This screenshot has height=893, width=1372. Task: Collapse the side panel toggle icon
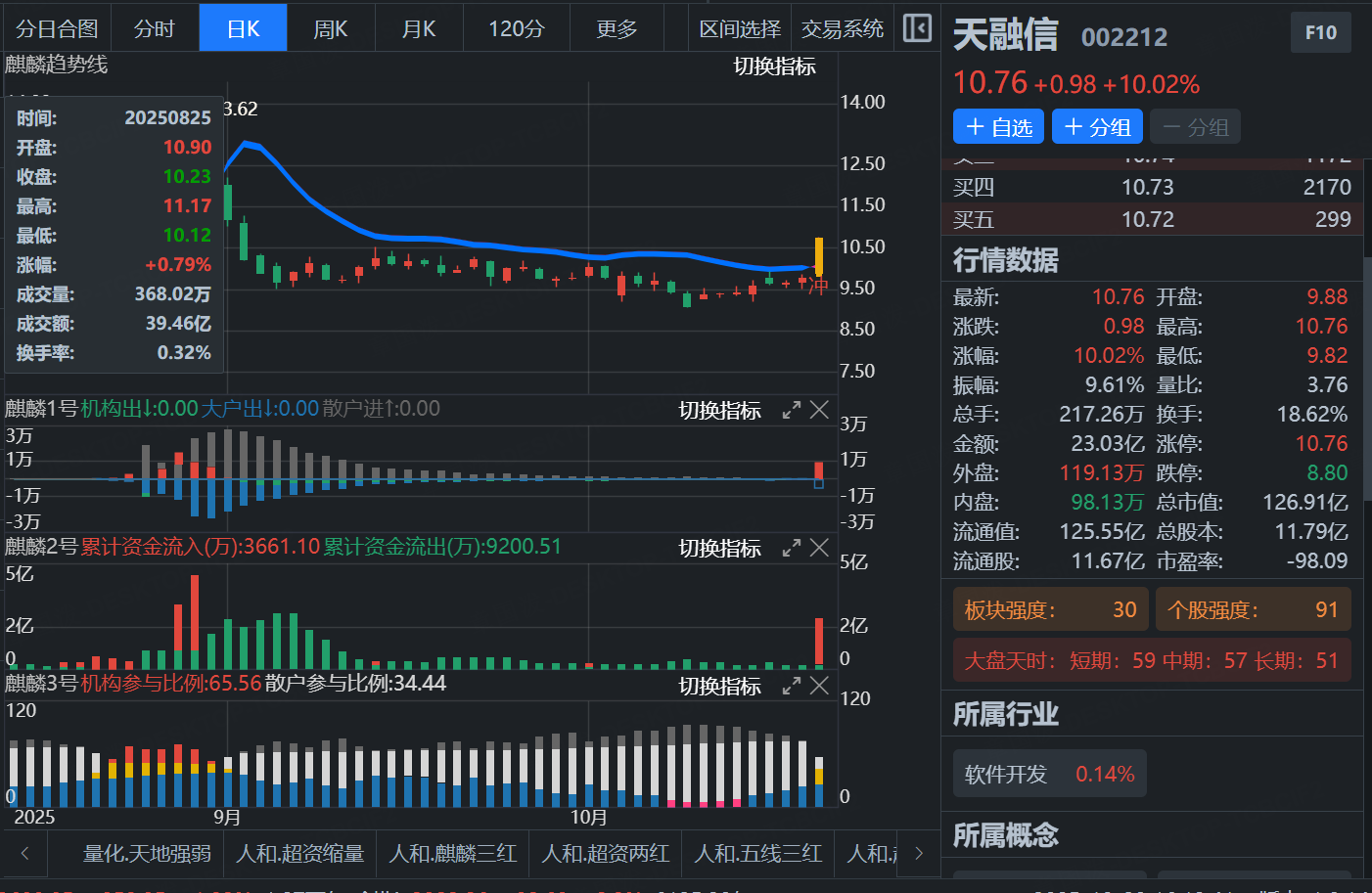(x=917, y=28)
